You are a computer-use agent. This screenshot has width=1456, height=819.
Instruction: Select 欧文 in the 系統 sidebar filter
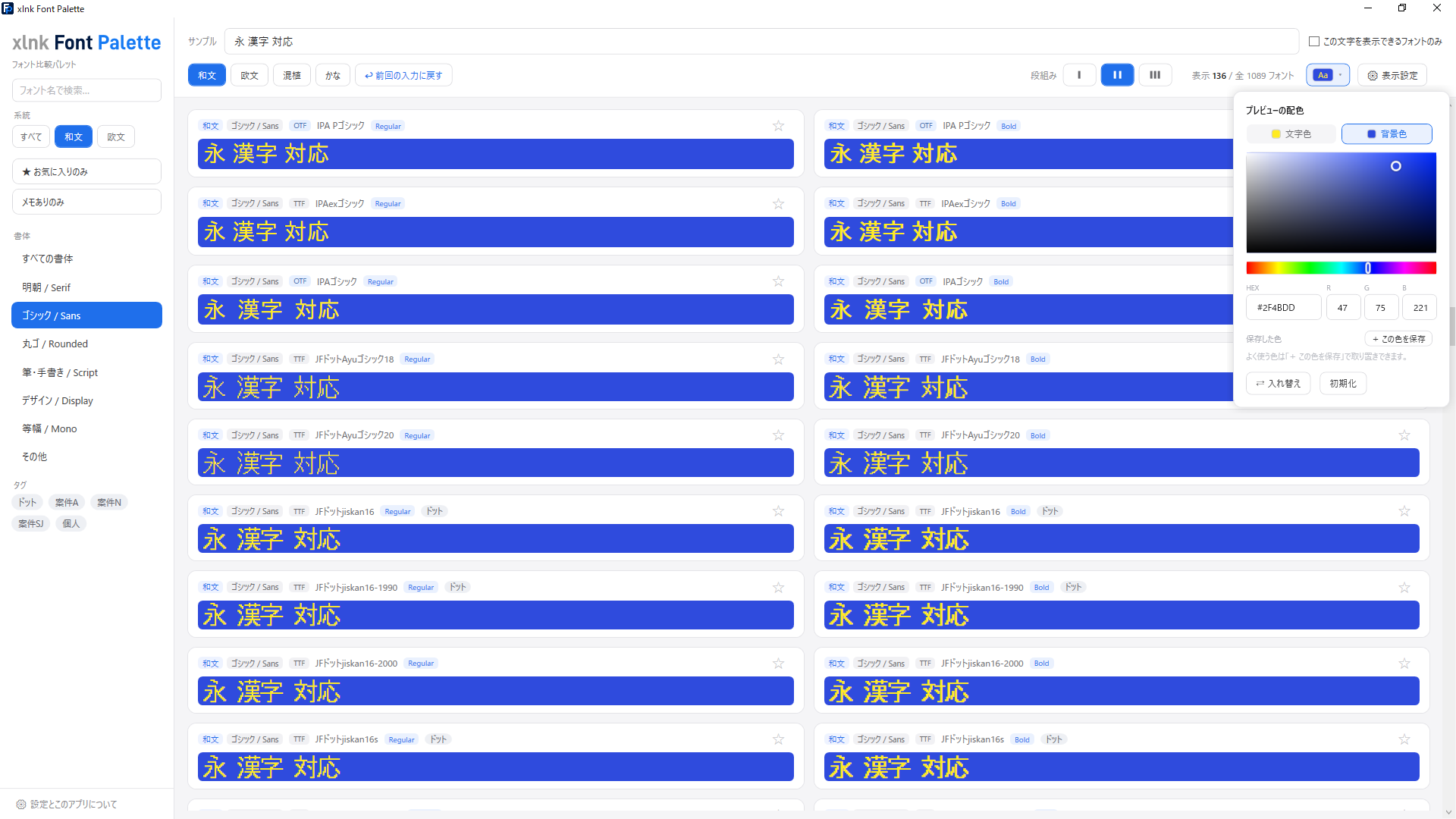(116, 137)
